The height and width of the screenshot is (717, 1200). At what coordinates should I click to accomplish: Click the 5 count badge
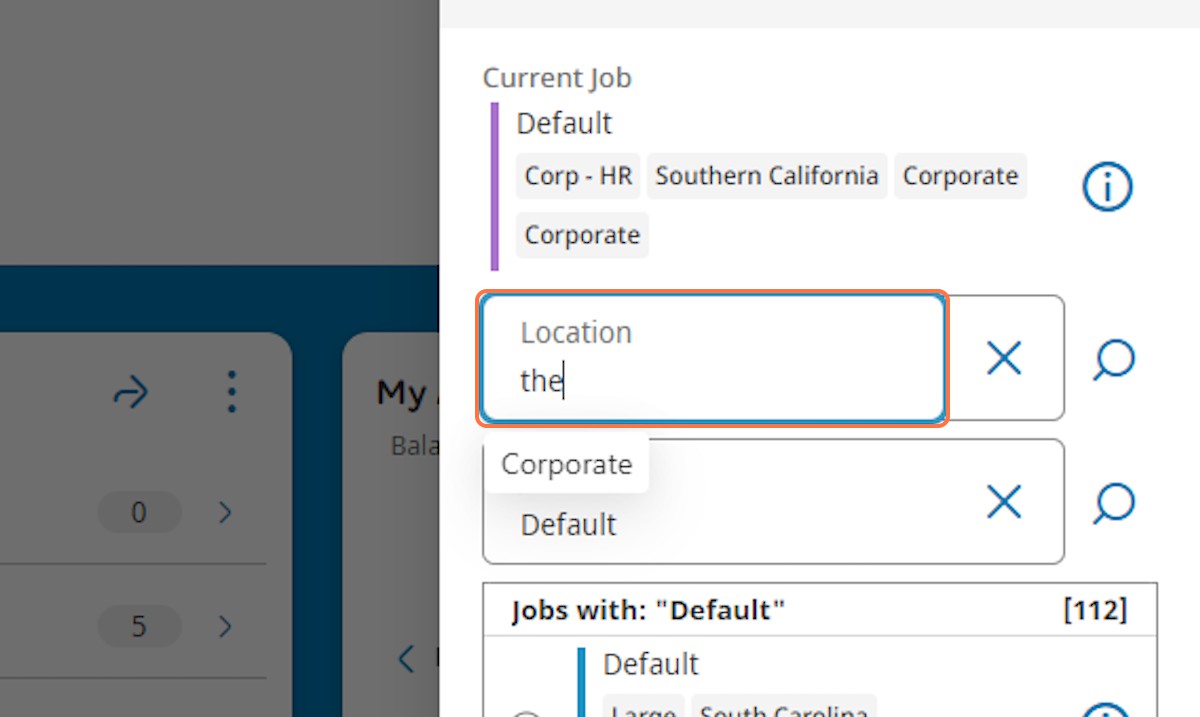tap(139, 627)
